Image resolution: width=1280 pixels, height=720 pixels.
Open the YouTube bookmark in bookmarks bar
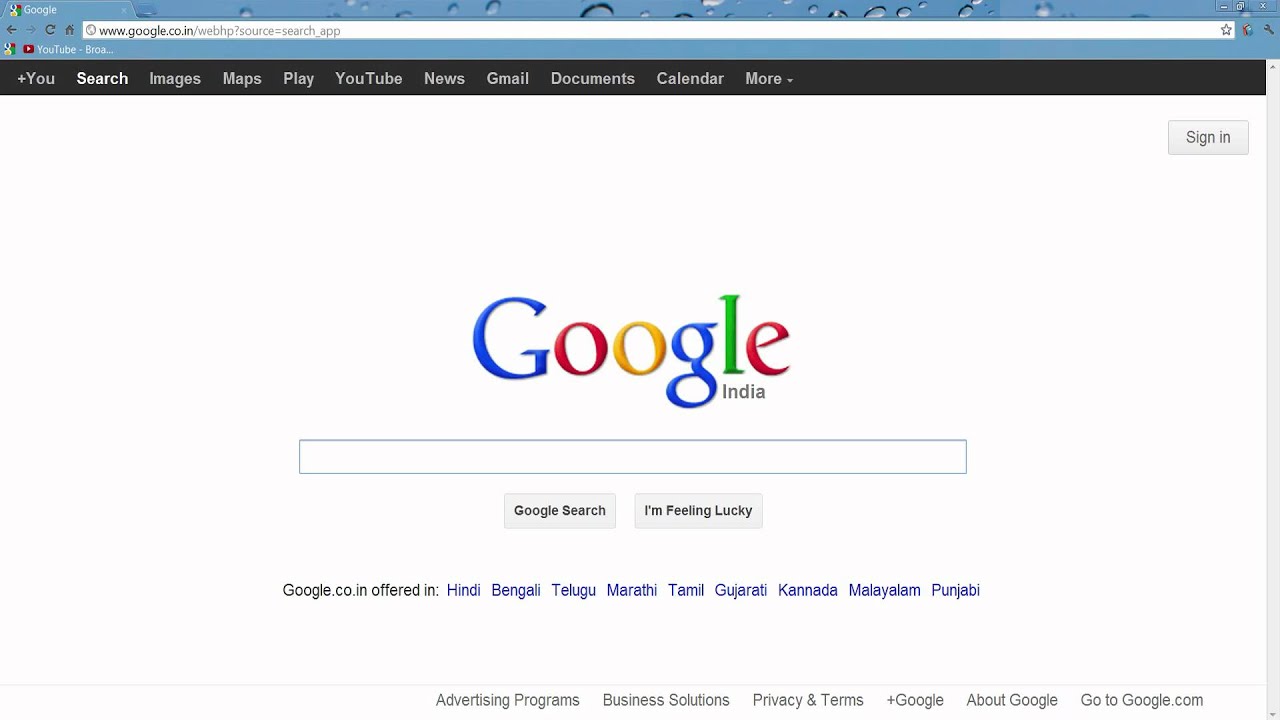pyautogui.click(x=68, y=49)
